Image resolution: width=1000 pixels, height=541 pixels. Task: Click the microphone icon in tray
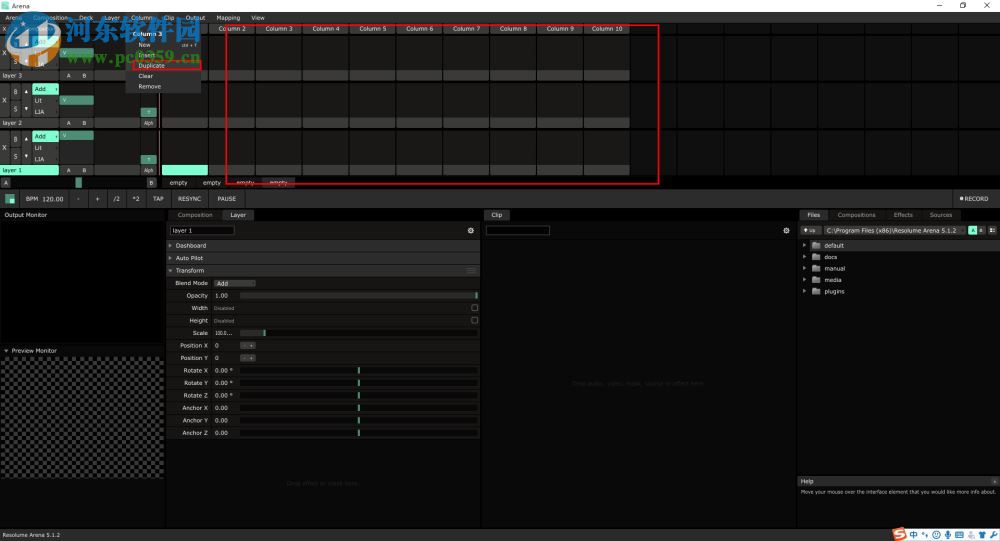tap(948, 535)
